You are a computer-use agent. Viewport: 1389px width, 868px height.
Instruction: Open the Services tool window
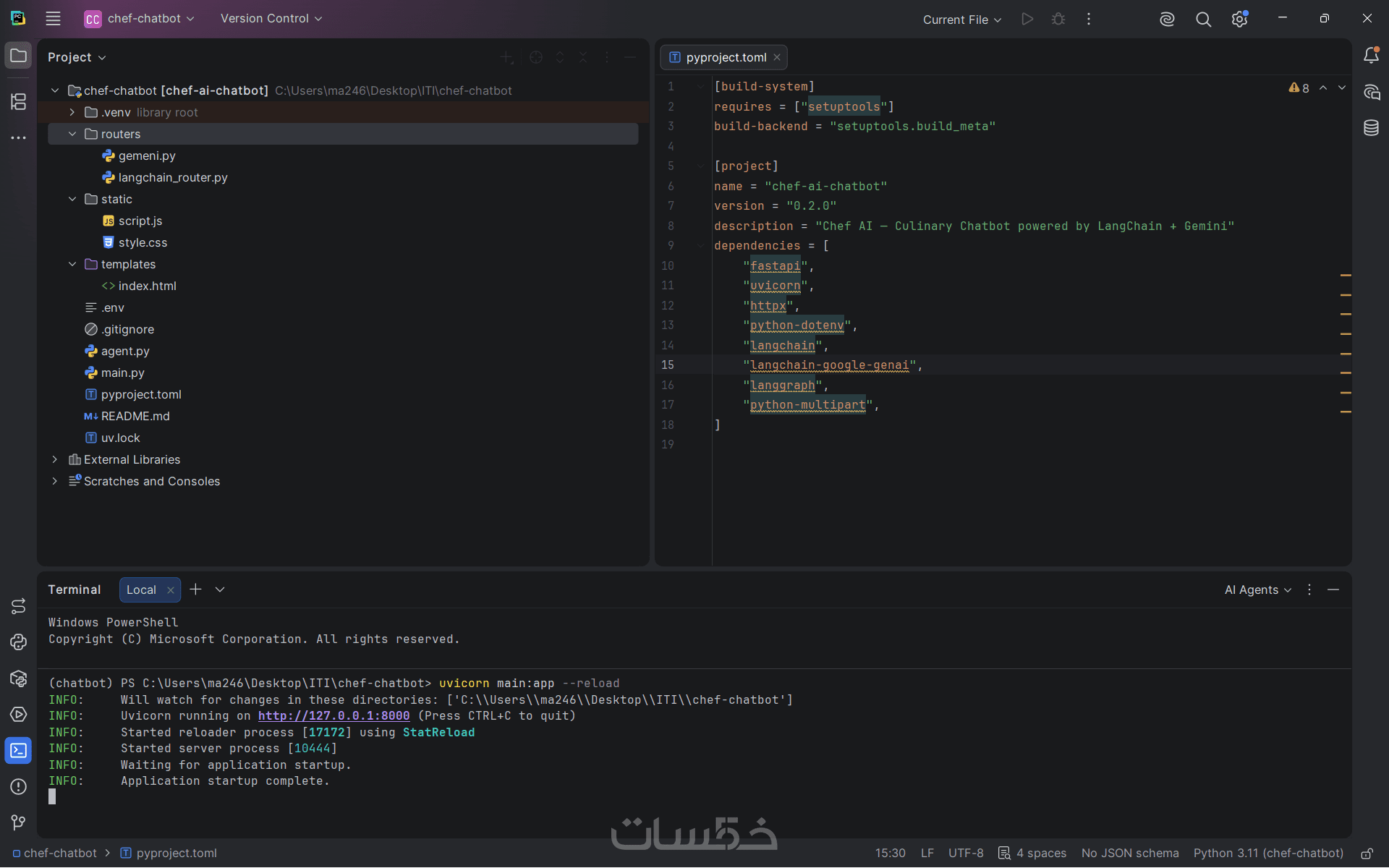pos(18,715)
